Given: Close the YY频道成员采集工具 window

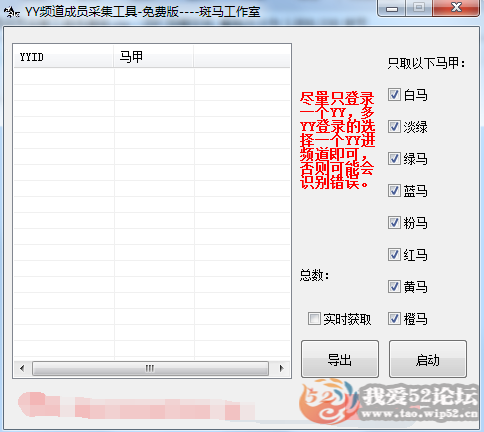Looking at the screenshot, I should [456, 8].
